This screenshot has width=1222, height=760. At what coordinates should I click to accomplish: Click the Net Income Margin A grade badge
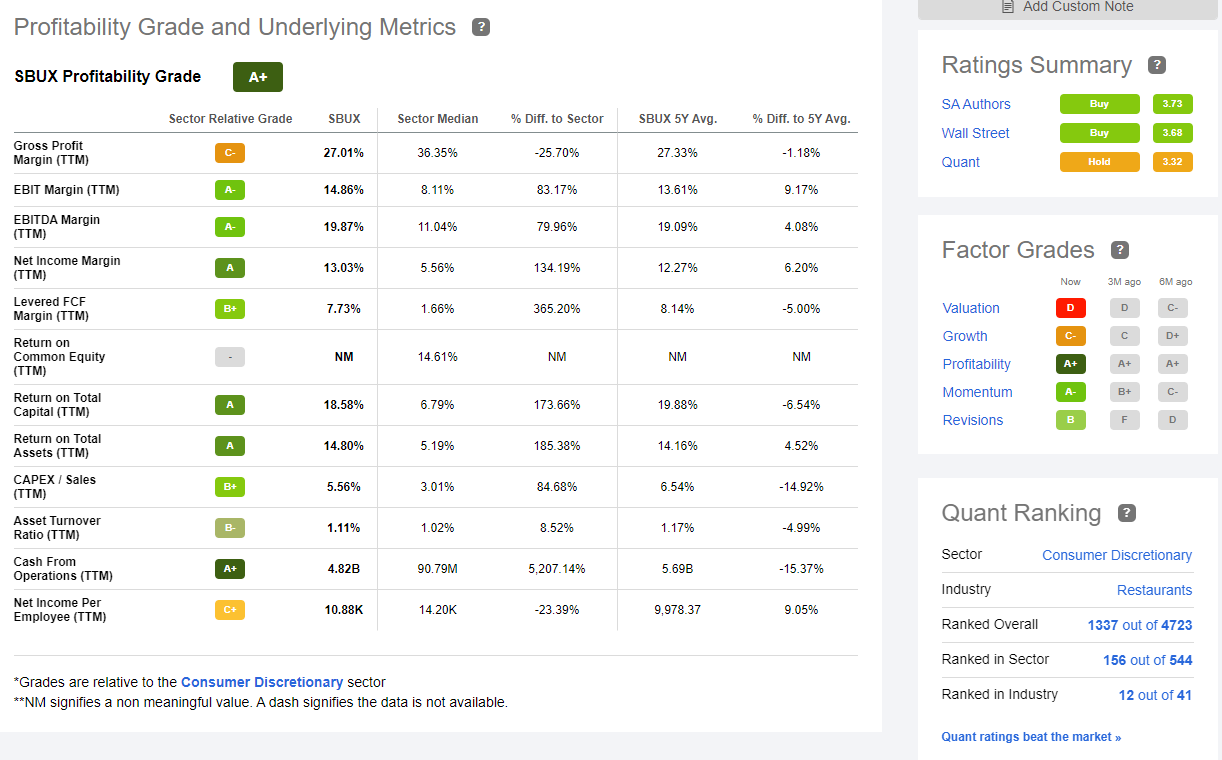tap(230, 268)
